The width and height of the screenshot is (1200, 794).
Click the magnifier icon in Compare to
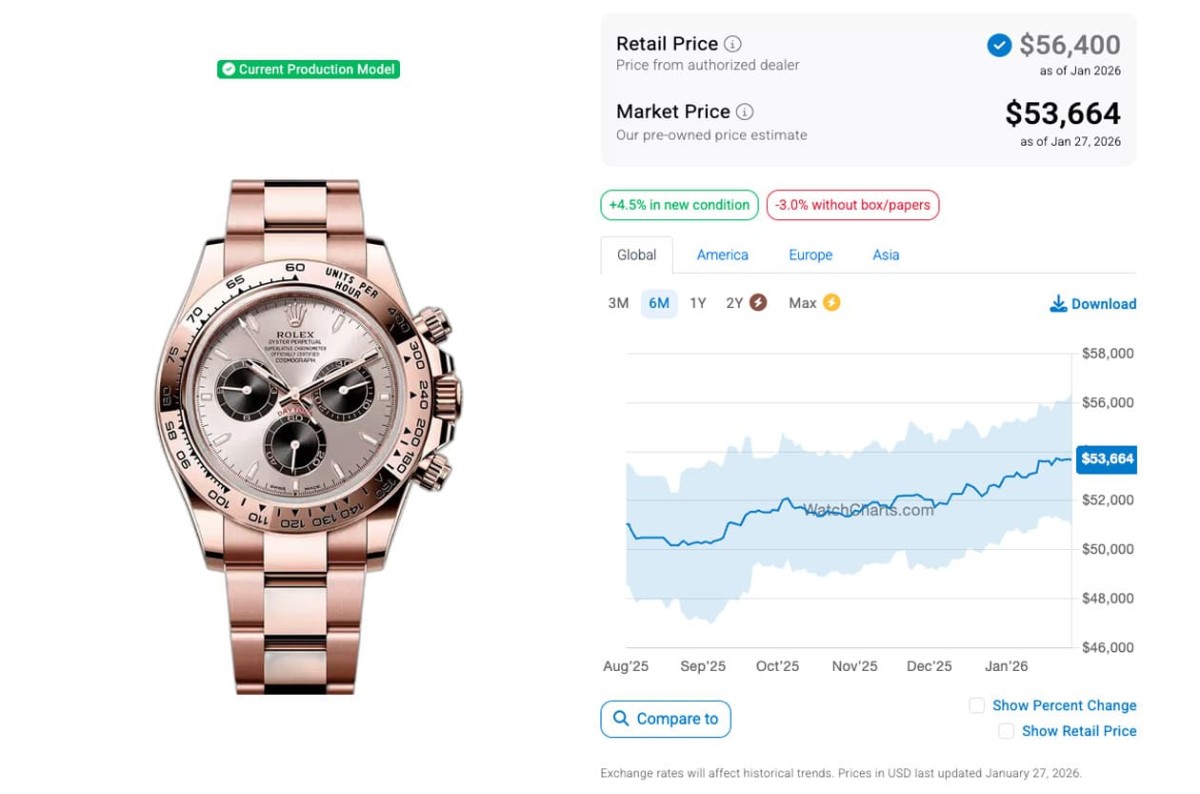(x=621, y=719)
